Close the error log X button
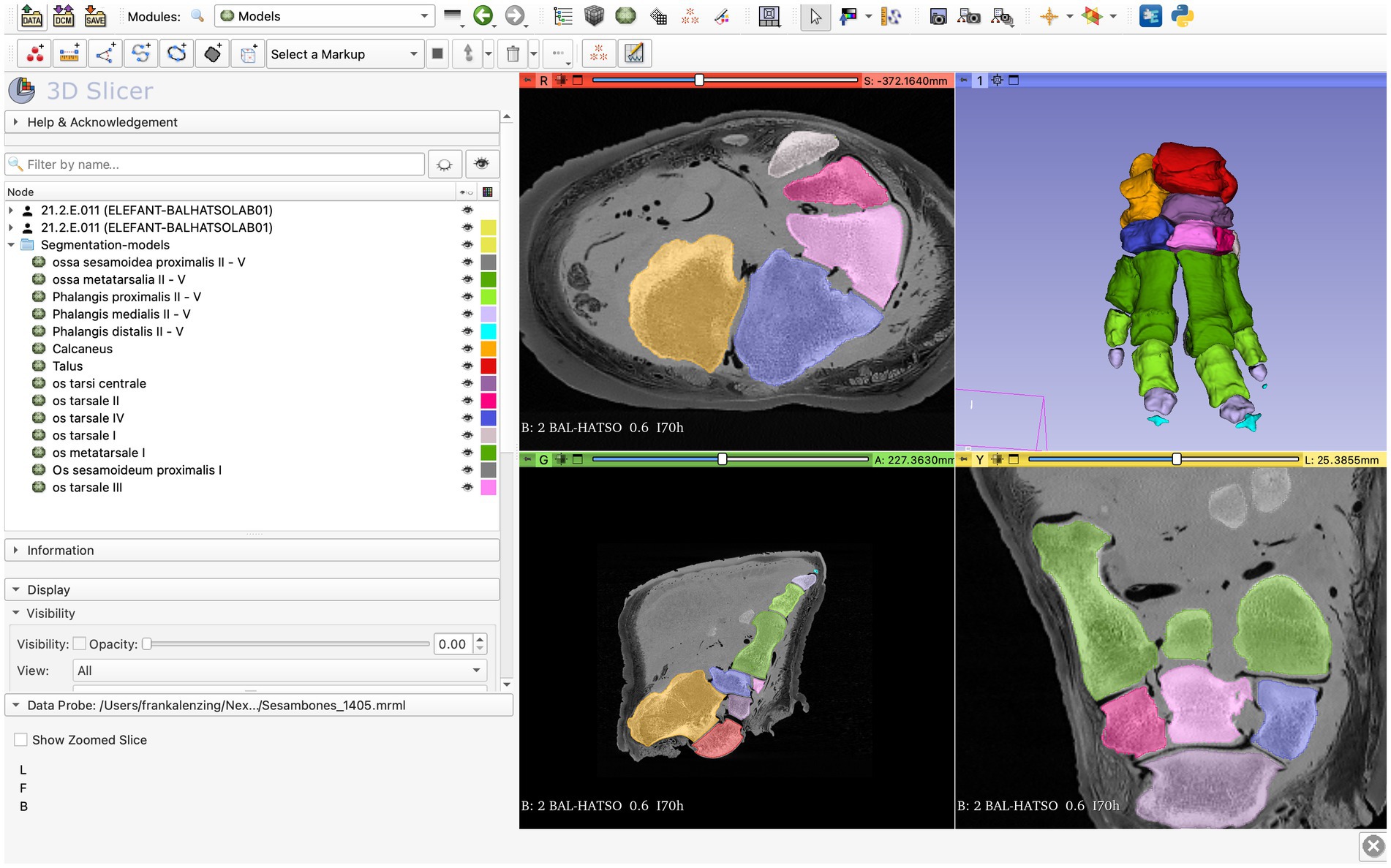Image resolution: width=1391 pixels, height=868 pixels. (1373, 846)
